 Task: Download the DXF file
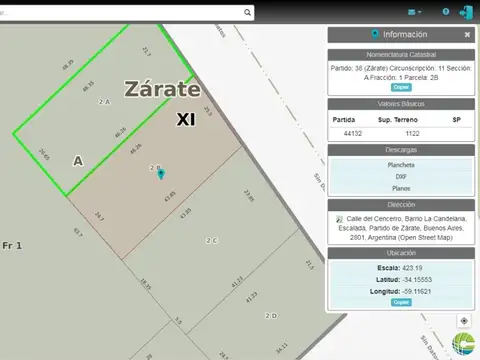click(401, 177)
